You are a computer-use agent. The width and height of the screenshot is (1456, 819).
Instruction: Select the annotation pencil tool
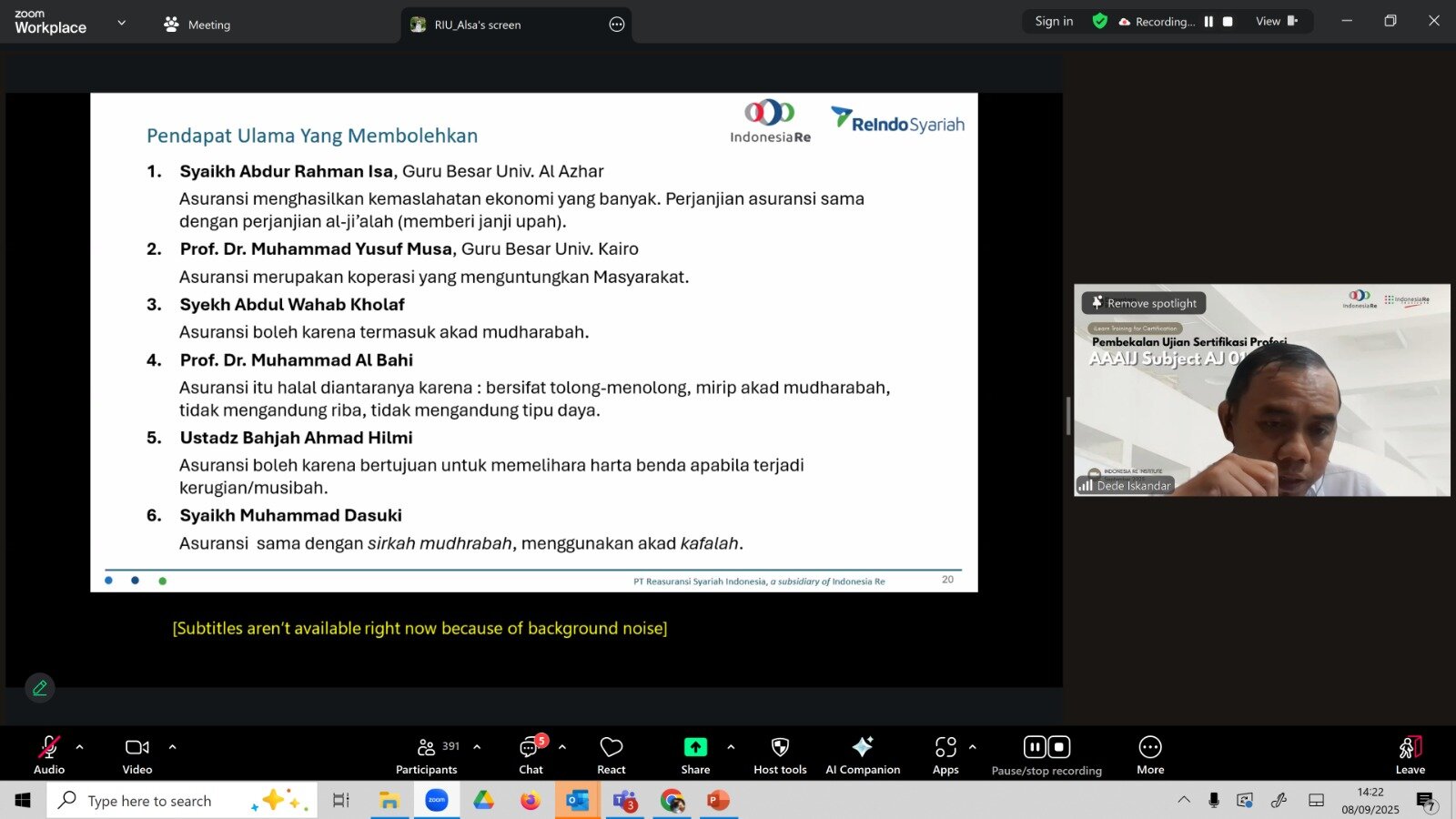[x=39, y=688]
